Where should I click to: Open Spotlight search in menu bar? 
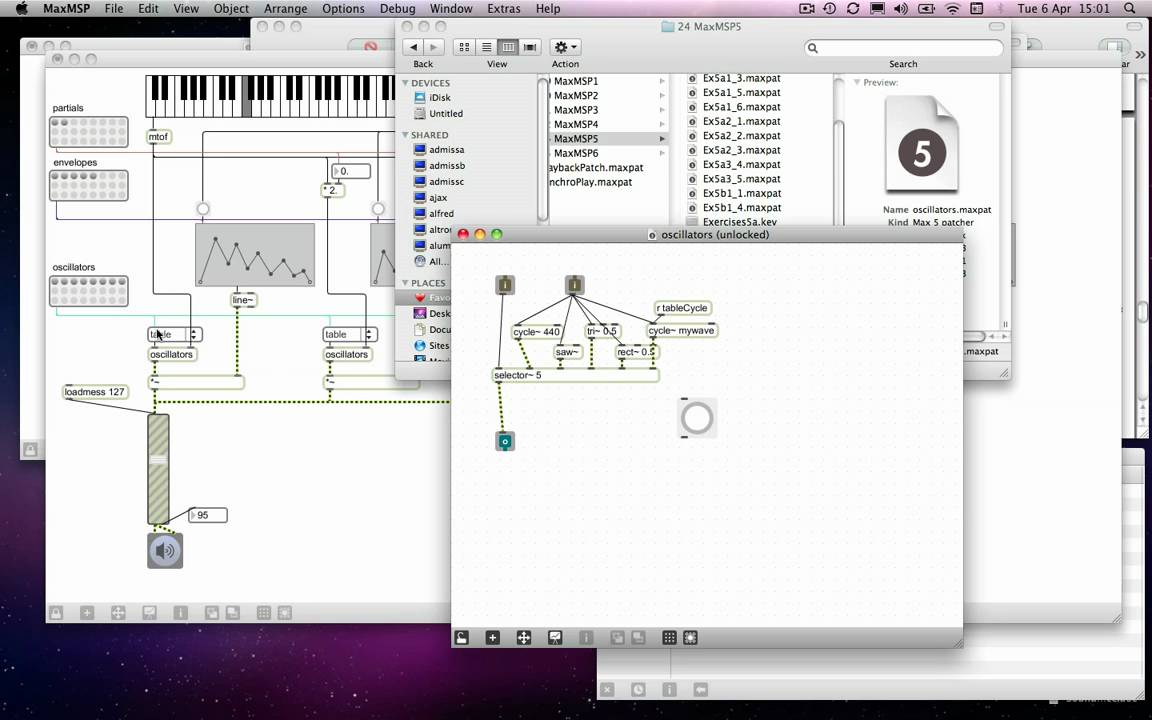click(1130, 8)
